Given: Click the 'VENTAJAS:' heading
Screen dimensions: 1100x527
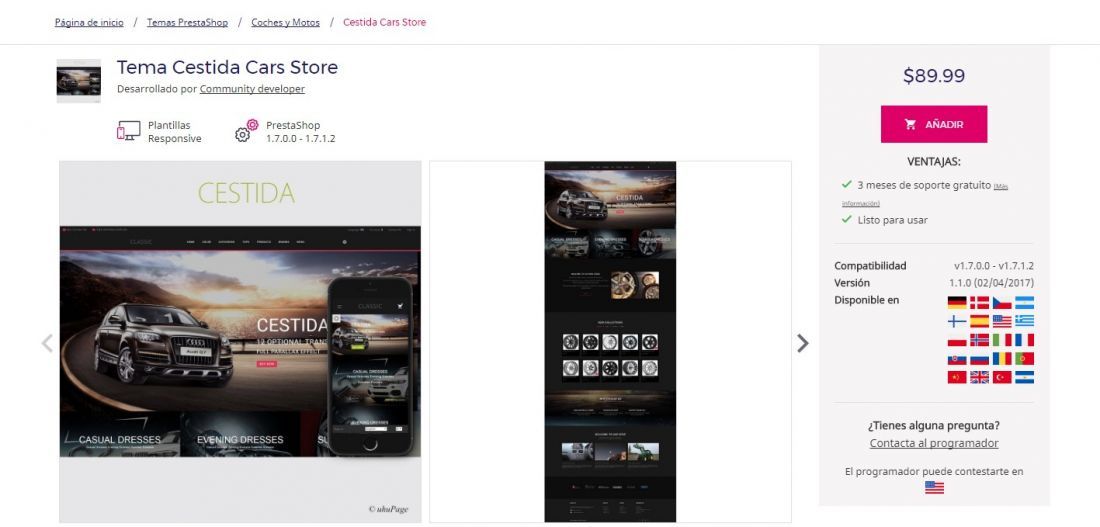Looking at the screenshot, I should (934, 162).
